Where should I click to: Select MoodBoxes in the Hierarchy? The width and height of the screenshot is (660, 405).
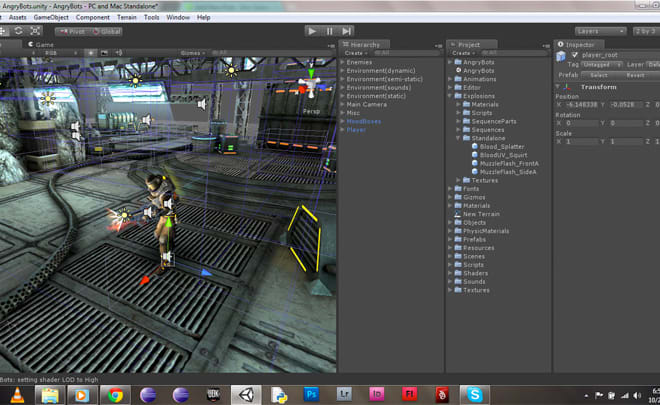[364, 121]
